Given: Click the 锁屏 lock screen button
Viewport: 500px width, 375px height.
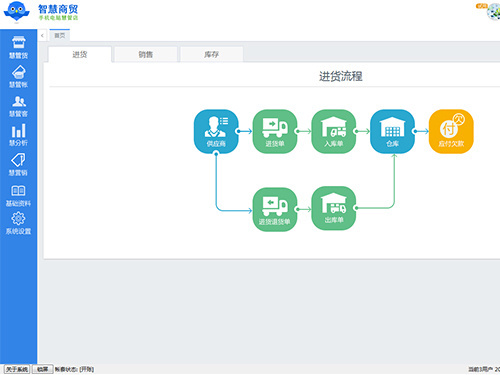Looking at the screenshot, I should coord(42,369).
